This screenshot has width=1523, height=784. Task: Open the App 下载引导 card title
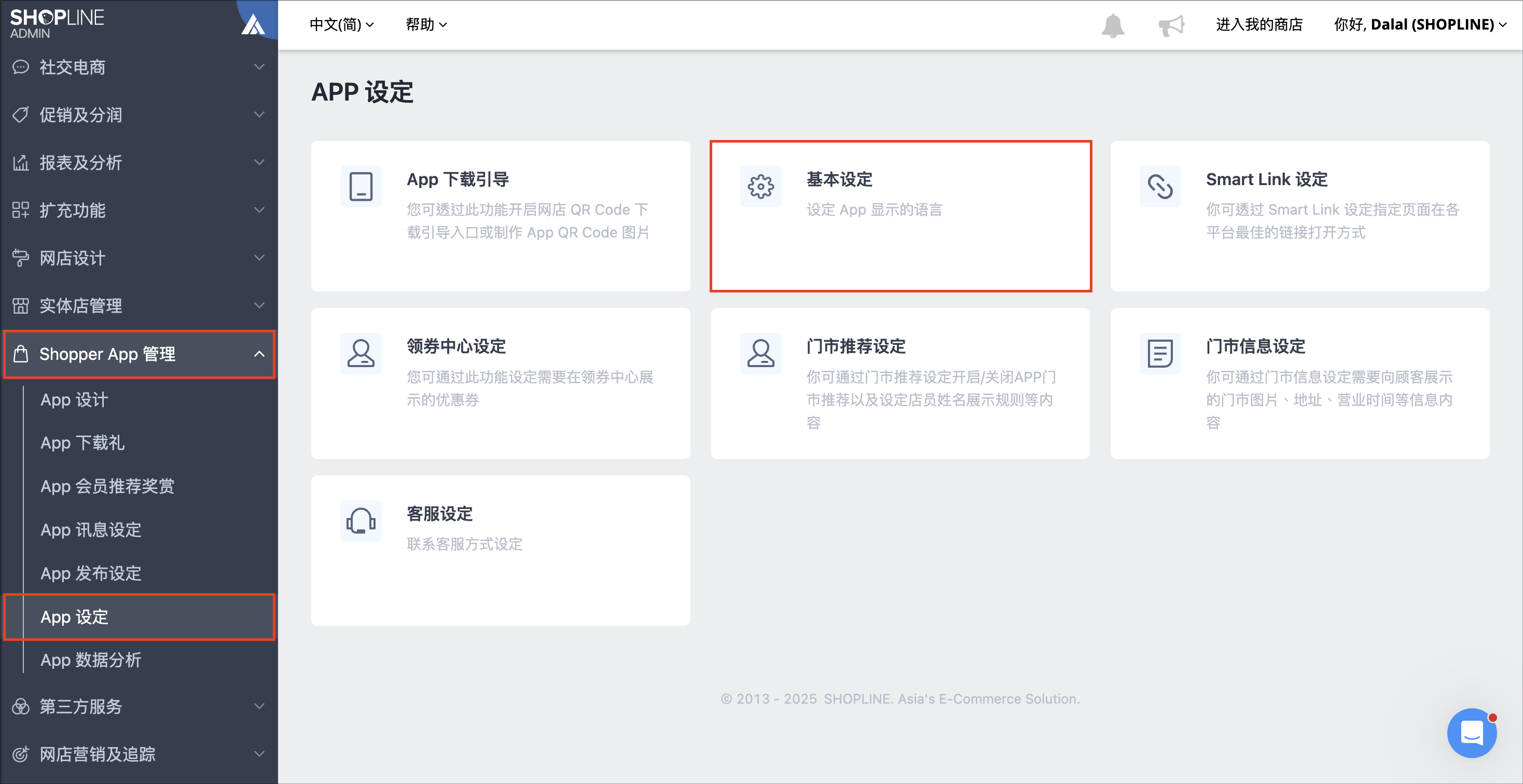click(x=458, y=179)
